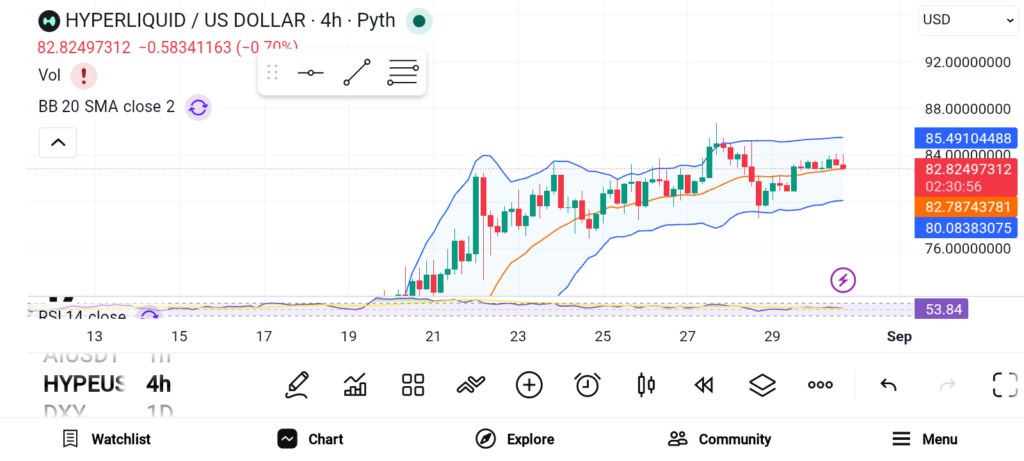Open the Community tab
Screen dimensions: 1024x461
(x=720, y=439)
